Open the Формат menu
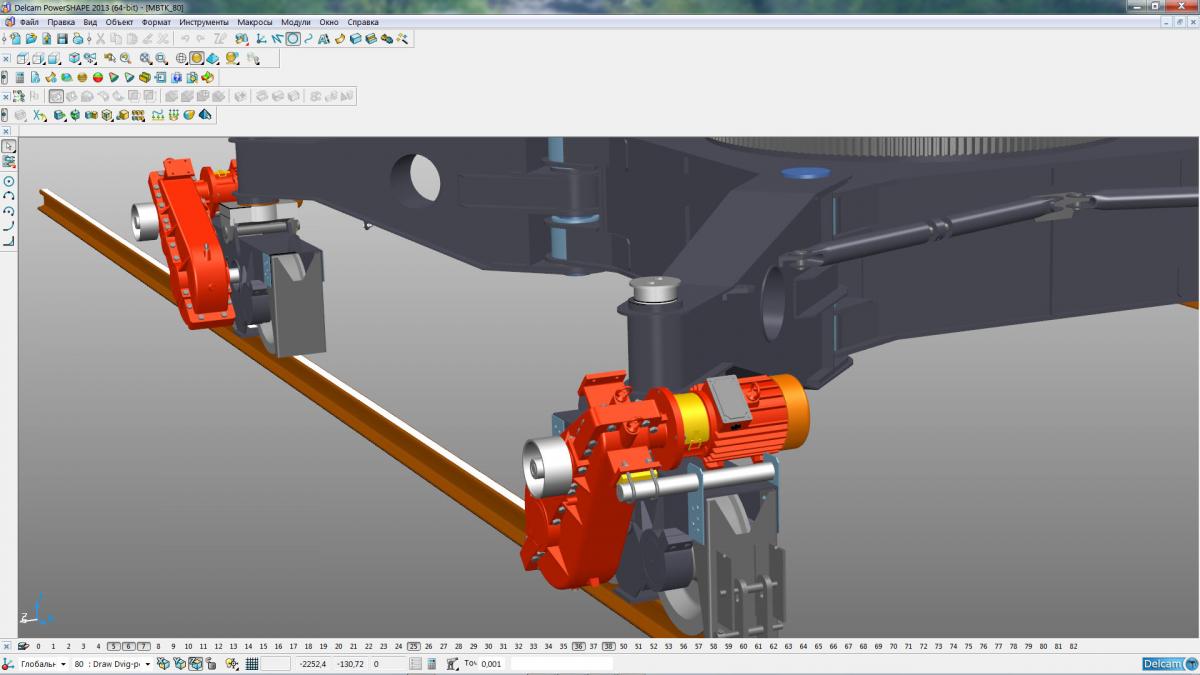The image size is (1200, 675). (x=156, y=22)
